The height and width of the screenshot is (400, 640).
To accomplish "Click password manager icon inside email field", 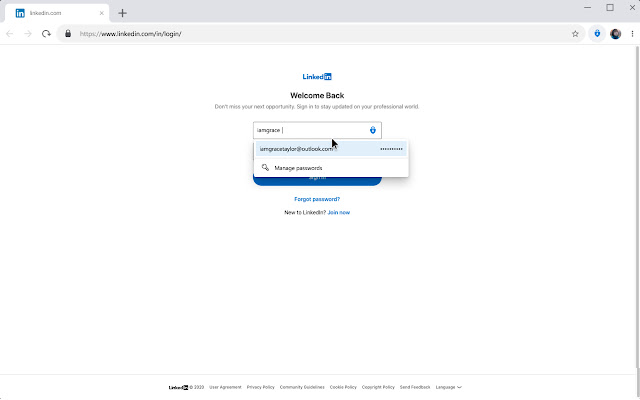I will pos(373,130).
